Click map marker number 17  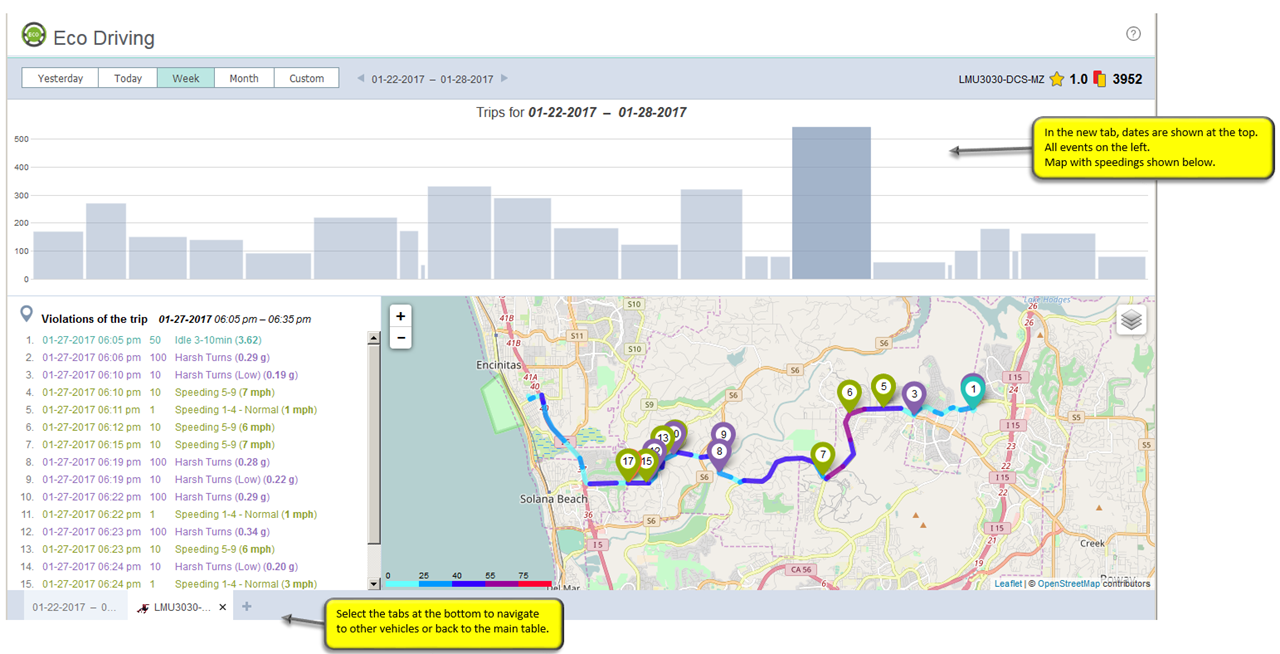click(x=627, y=462)
